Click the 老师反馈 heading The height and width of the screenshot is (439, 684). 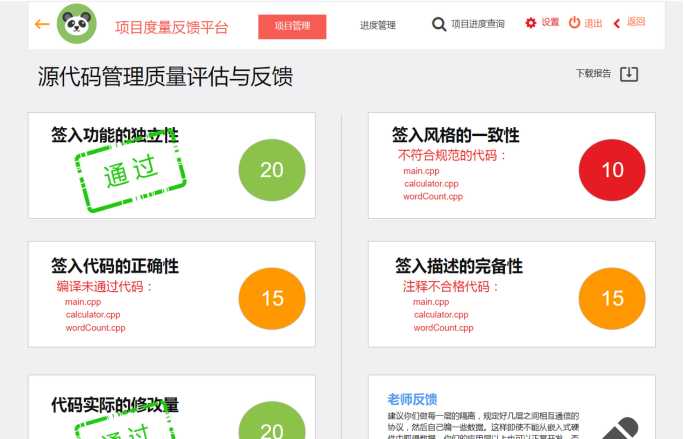pyautogui.click(x=412, y=399)
